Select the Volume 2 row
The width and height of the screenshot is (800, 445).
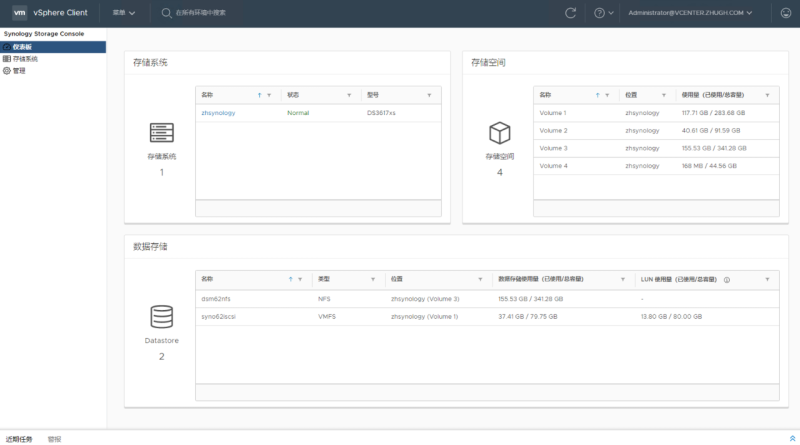tap(656, 131)
